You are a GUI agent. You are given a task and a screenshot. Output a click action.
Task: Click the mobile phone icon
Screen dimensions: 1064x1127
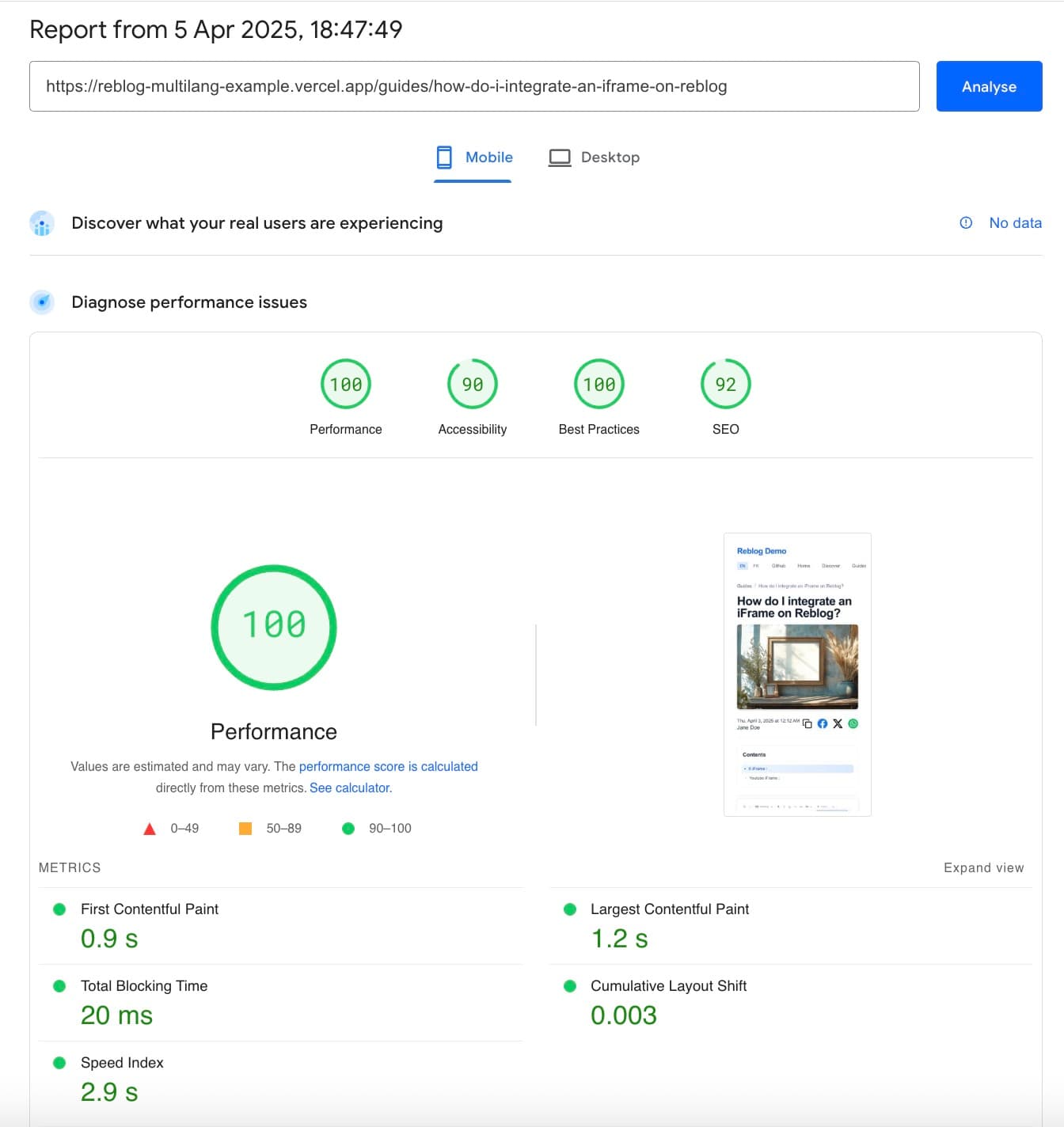pyautogui.click(x=444, y=157)
